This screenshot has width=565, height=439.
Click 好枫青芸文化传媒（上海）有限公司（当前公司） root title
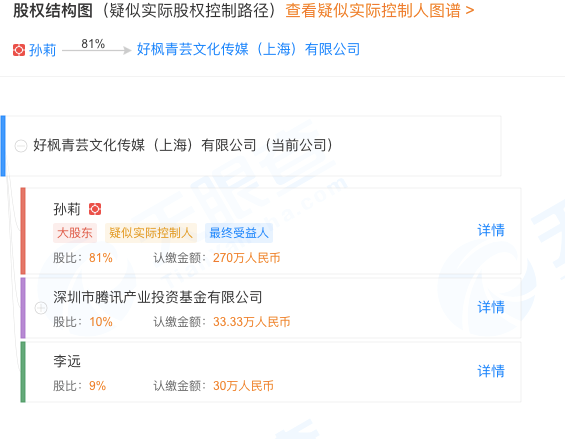183,145
